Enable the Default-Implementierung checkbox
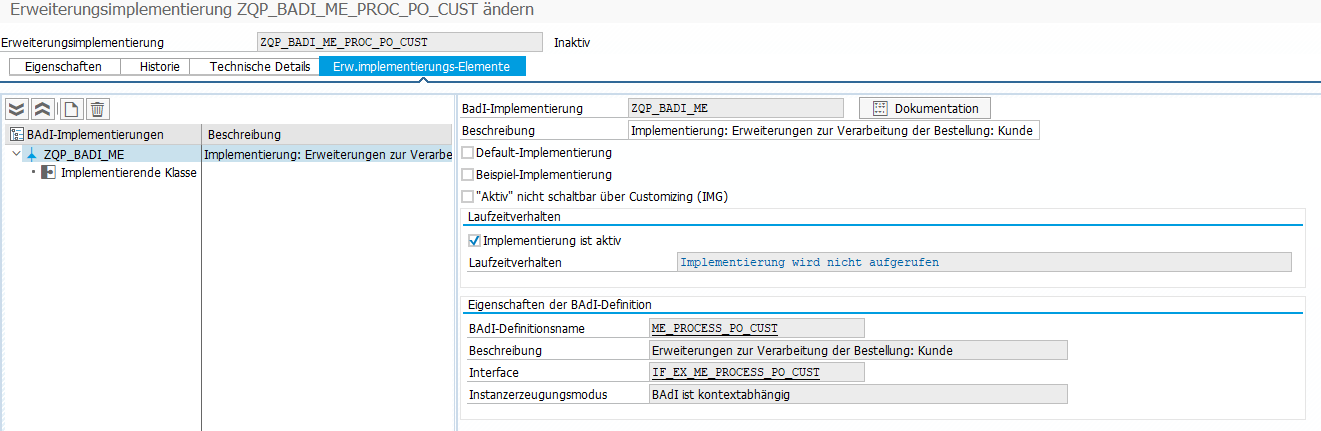This screenshot has height=431, width=1321. (468, 153)
